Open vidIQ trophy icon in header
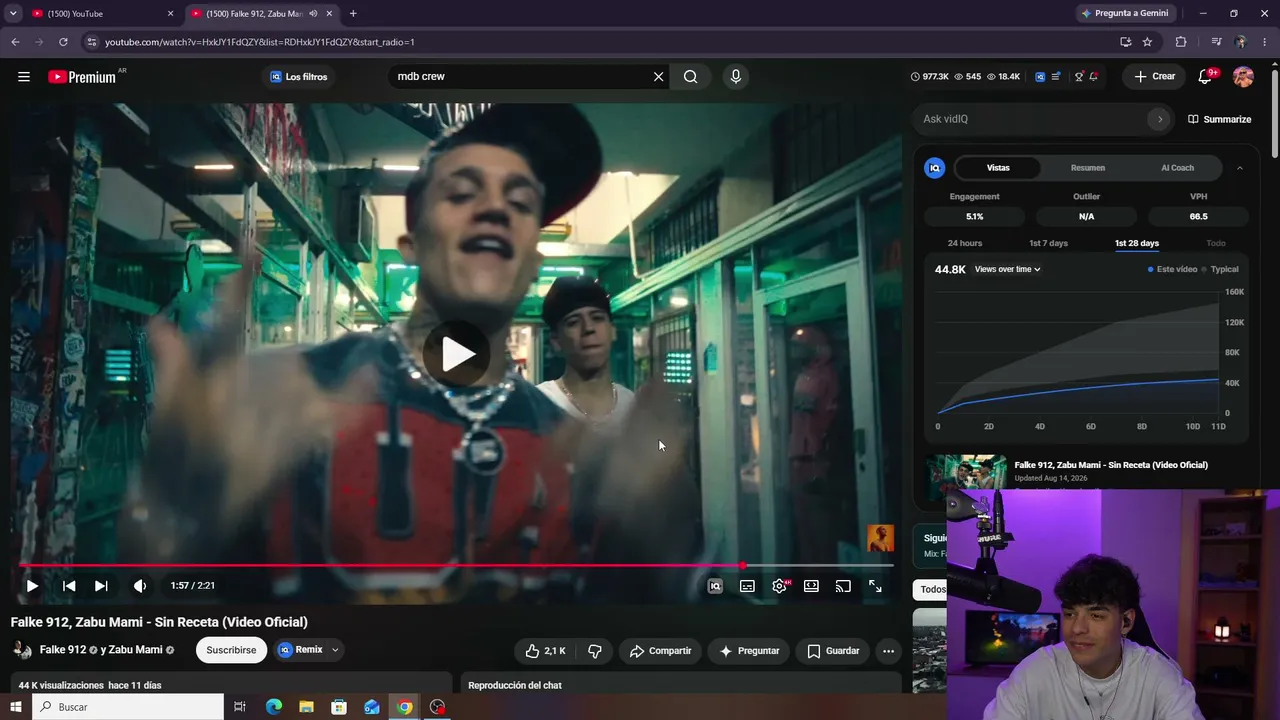Image resolution: width=1280 pixels, height=720 pixels. pyautogui.click(x=1078, y=76)
